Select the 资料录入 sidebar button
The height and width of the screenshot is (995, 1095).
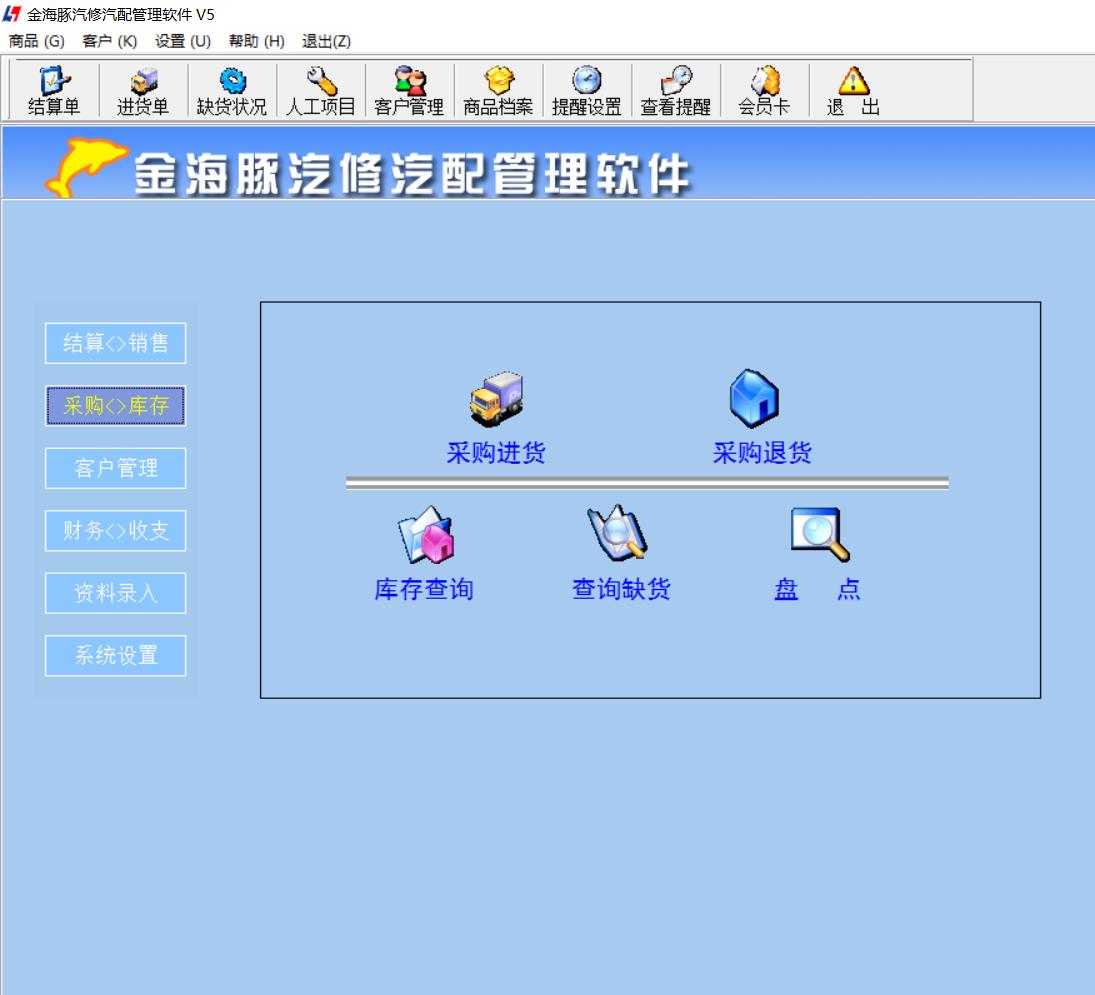(x=115, y=593)
